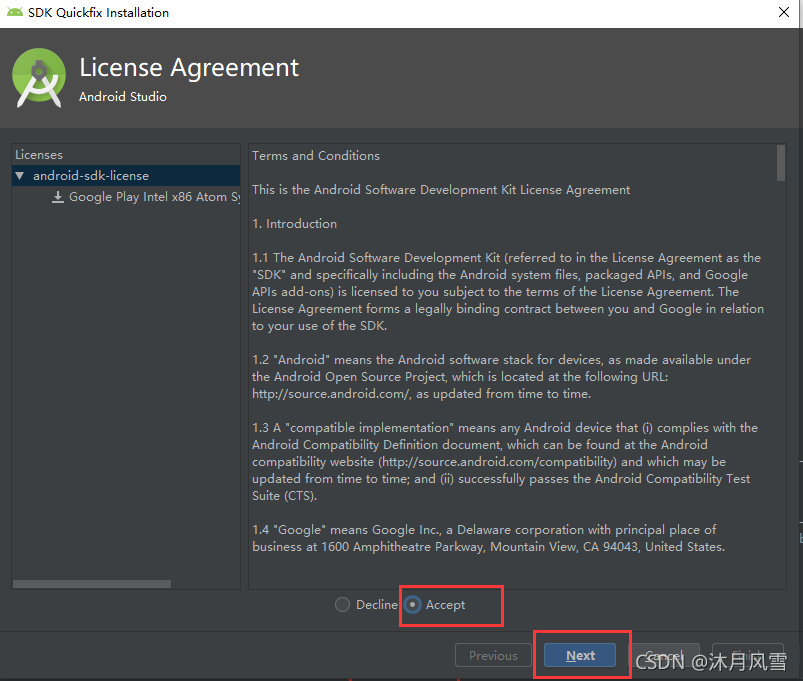803x681 pixels.
Task: Click download icon beside Google Play Intel
Action: 58,197
